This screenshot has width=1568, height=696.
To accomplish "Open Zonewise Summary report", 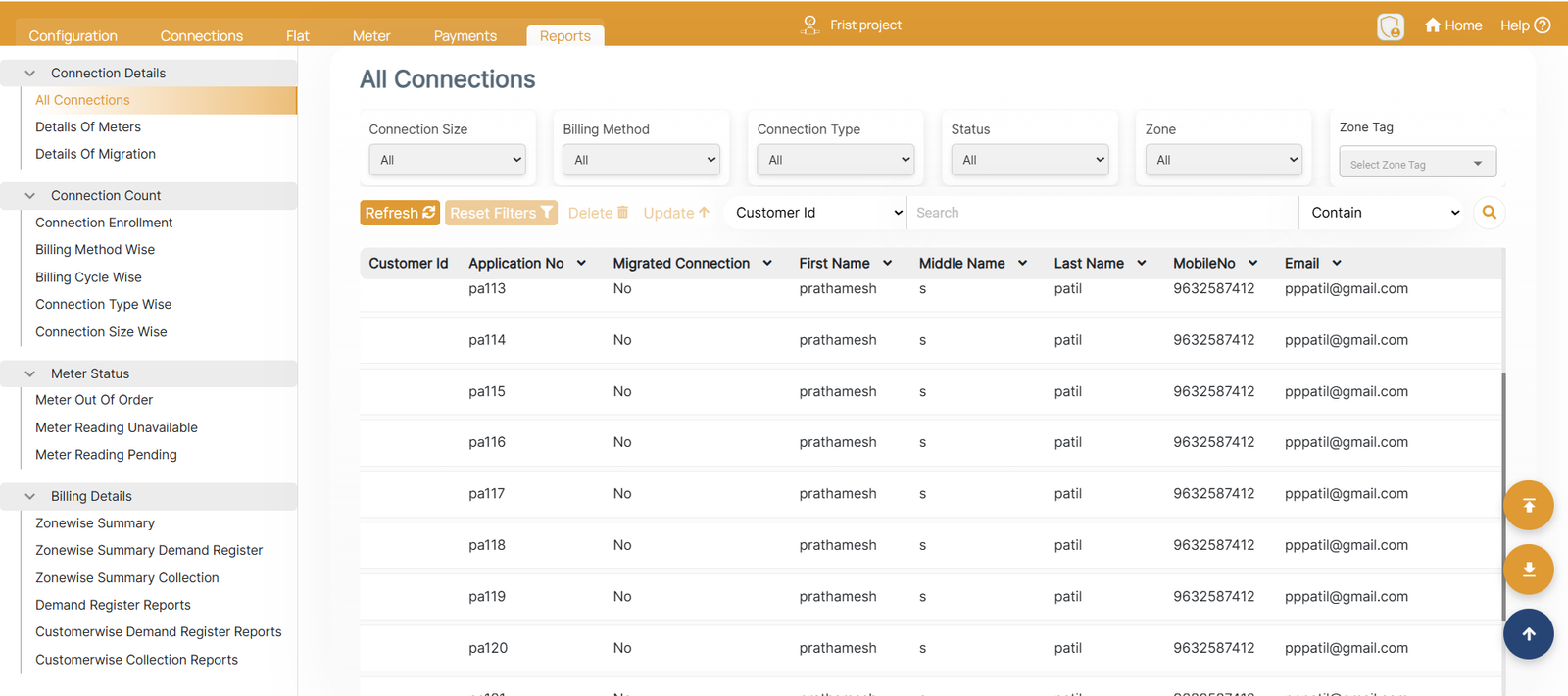I will 95,523.
